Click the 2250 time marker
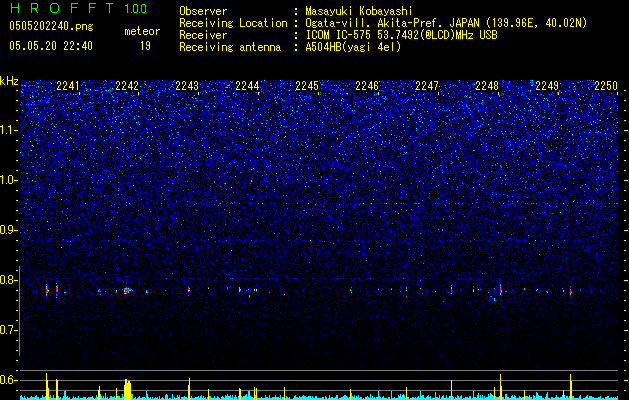Viewport: 629px width, 400px height. (606, 86)
